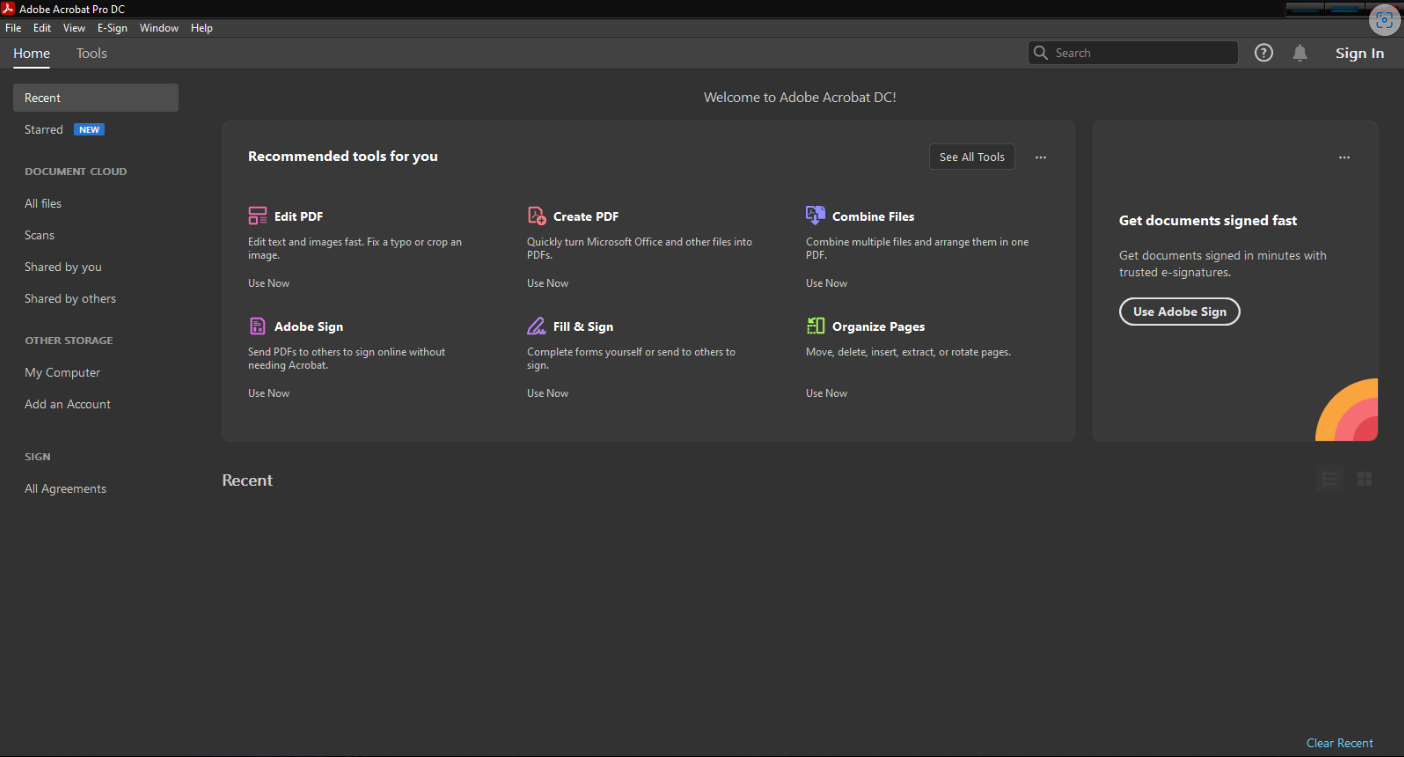Screen dimensions: 1404x757
Task: Switch to the Home tab
Action: [32, 54]
